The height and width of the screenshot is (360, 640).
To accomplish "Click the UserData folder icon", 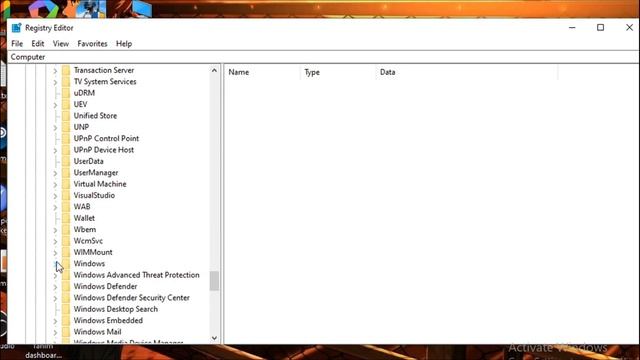I will 66,161.
